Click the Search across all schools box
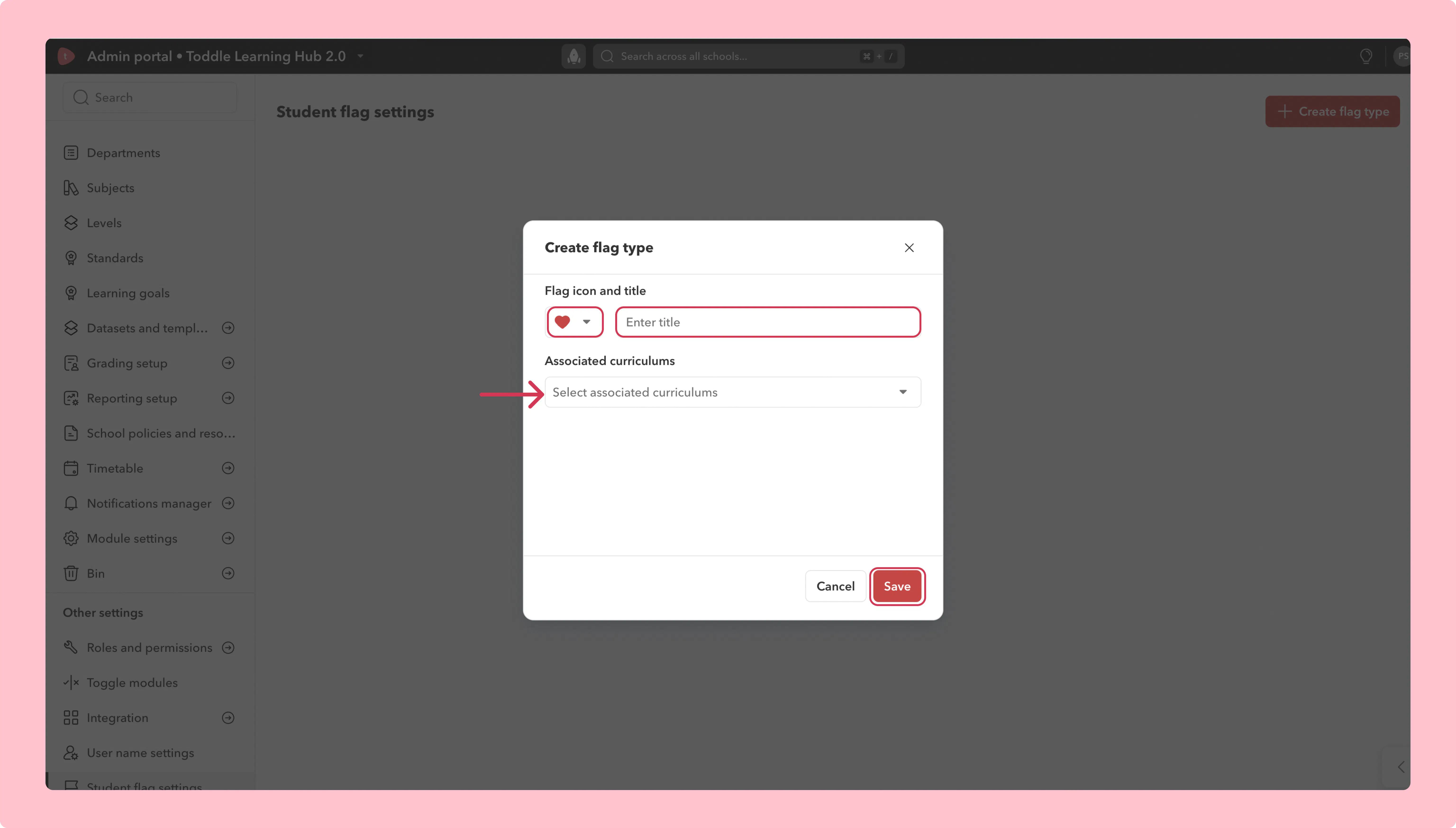Screen dimensions: 1456x828 click(748, 56)
